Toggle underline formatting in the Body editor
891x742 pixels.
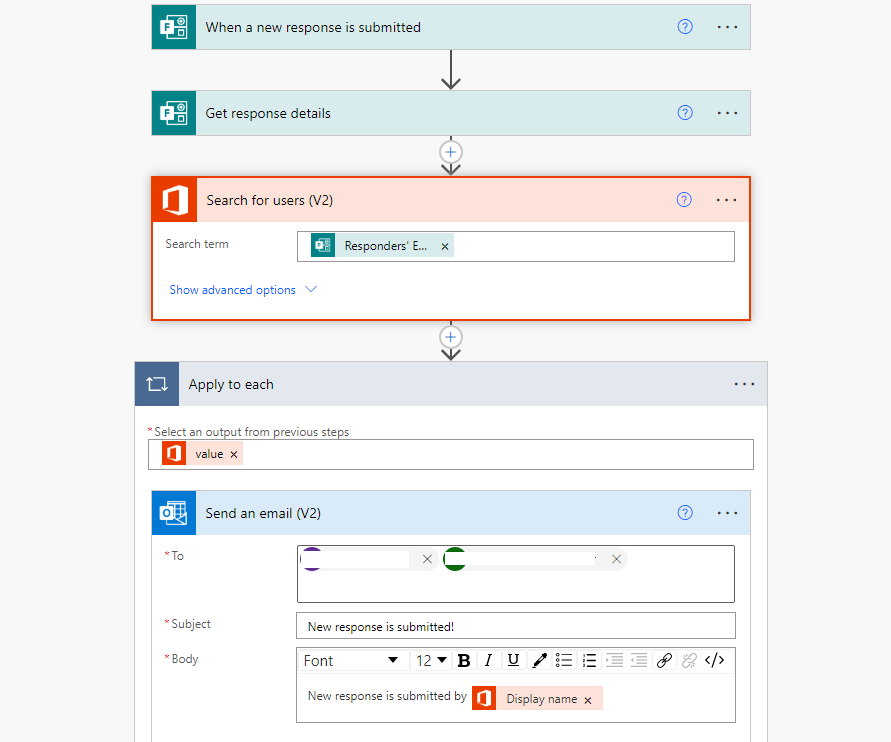click(513, 660)
